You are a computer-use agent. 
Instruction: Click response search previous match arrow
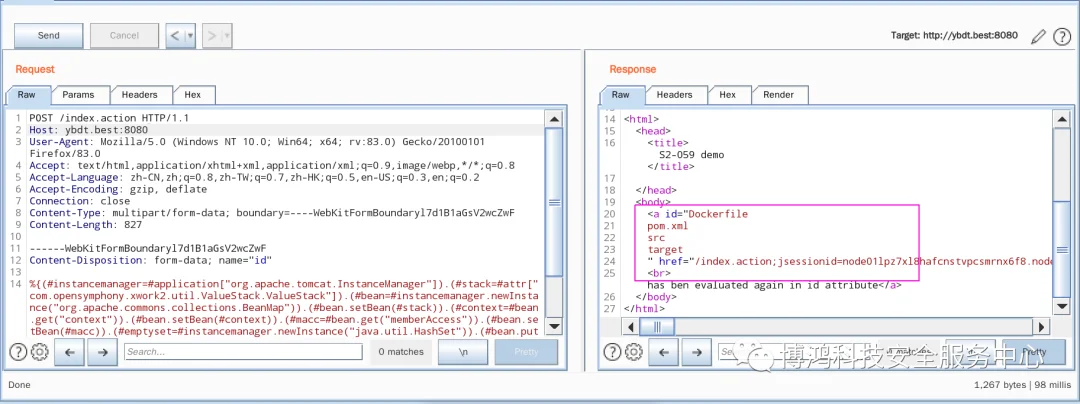click(x=663, y=352)
